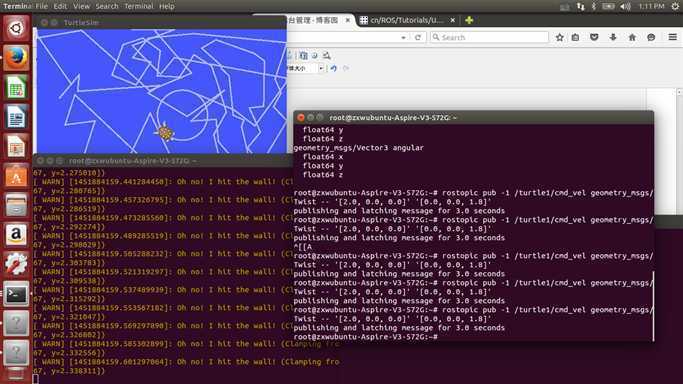Open the Firefox hamburger menu
This screenshot has height=384, width=683.
click(x=673, y=37)
